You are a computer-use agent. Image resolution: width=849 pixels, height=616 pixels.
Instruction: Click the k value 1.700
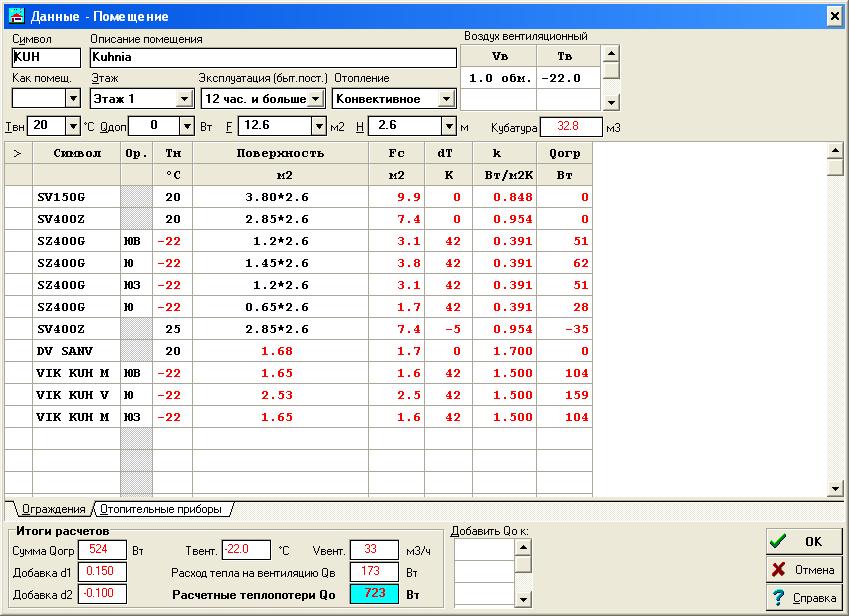click(x=505, y=351)
